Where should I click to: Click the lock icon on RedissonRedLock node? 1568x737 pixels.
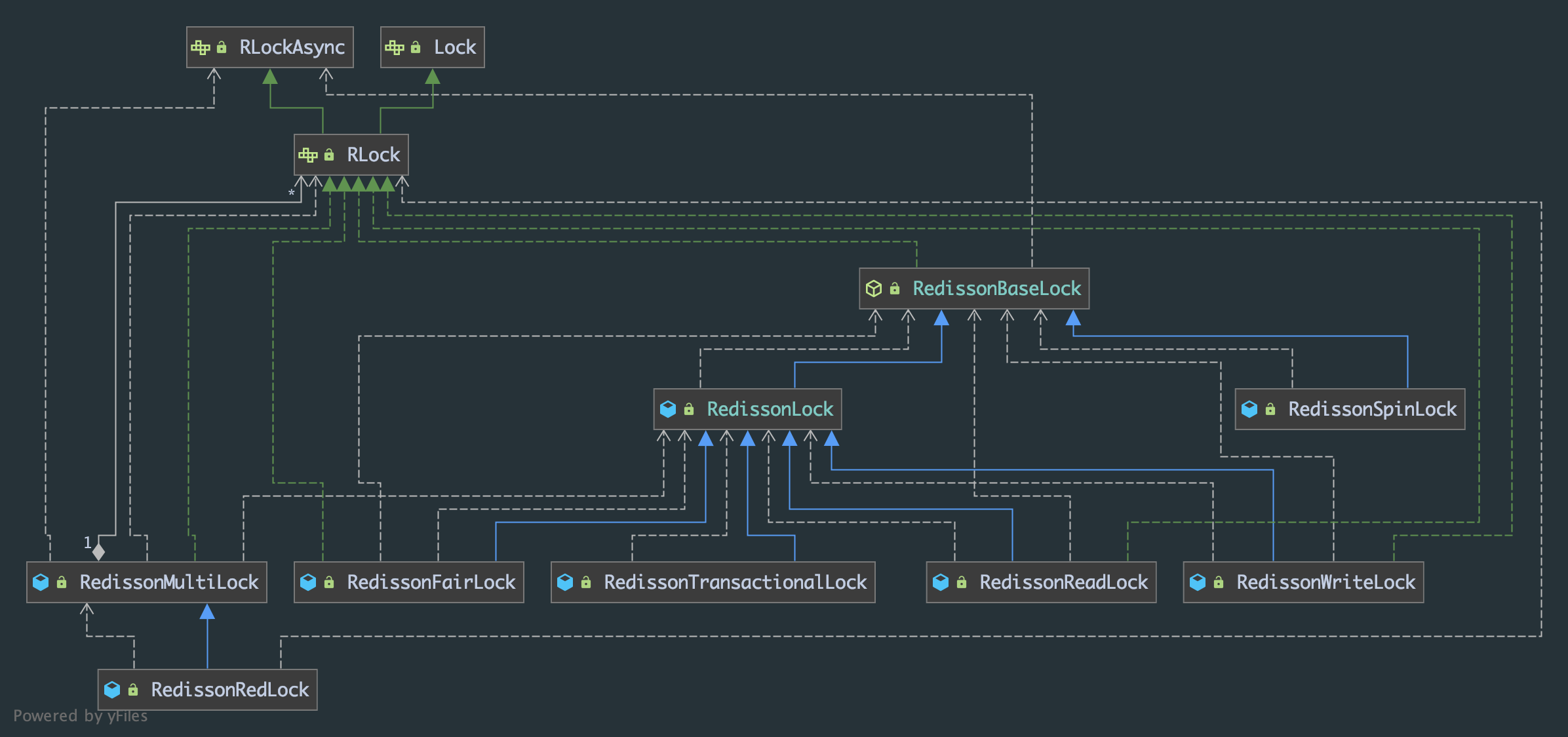[133, 690]
